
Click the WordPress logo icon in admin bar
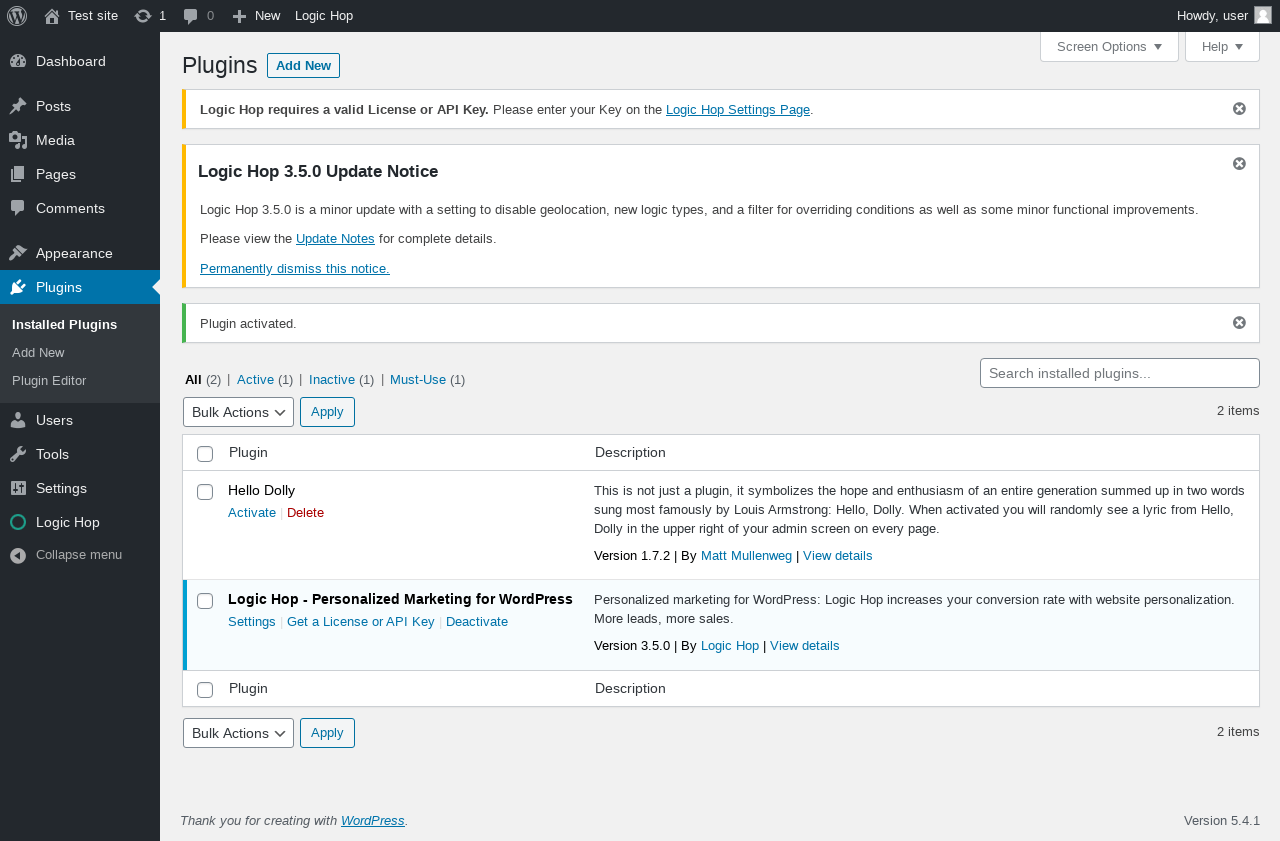(17, 16)
